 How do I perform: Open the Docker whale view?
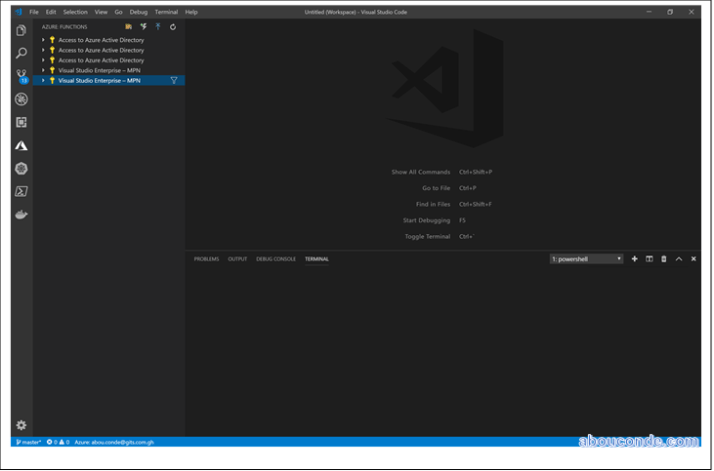pos(21,214)
